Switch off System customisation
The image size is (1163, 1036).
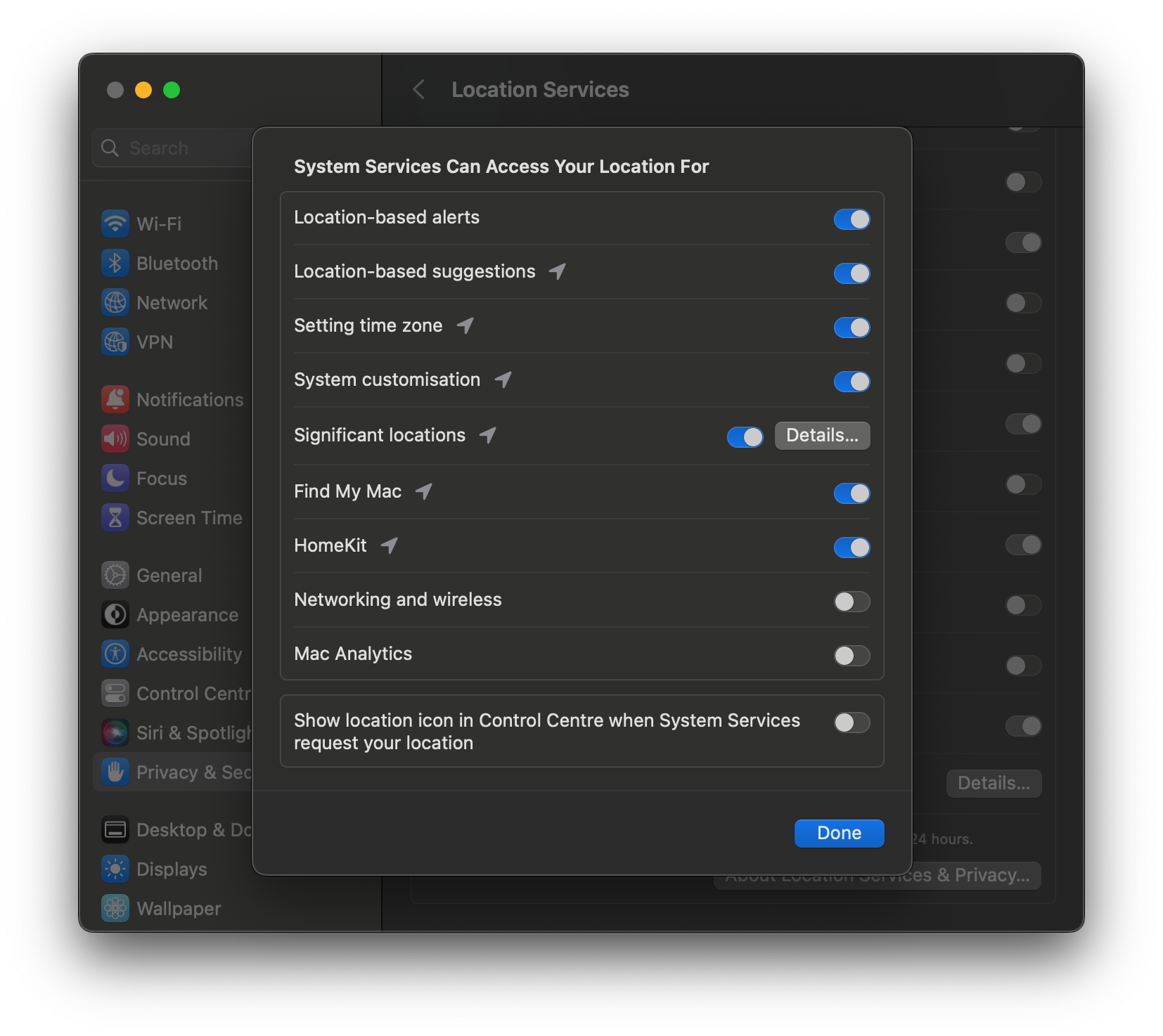click(x=852, y=382)
